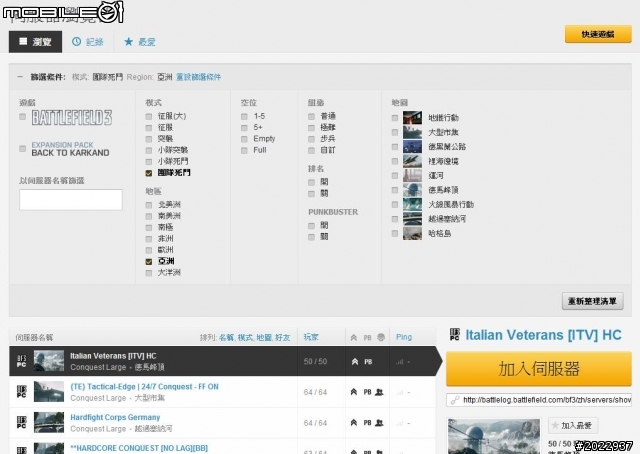Click the Mobile01 logo
The width and height of the screenshot is (640, 454).
pos(62,12)
